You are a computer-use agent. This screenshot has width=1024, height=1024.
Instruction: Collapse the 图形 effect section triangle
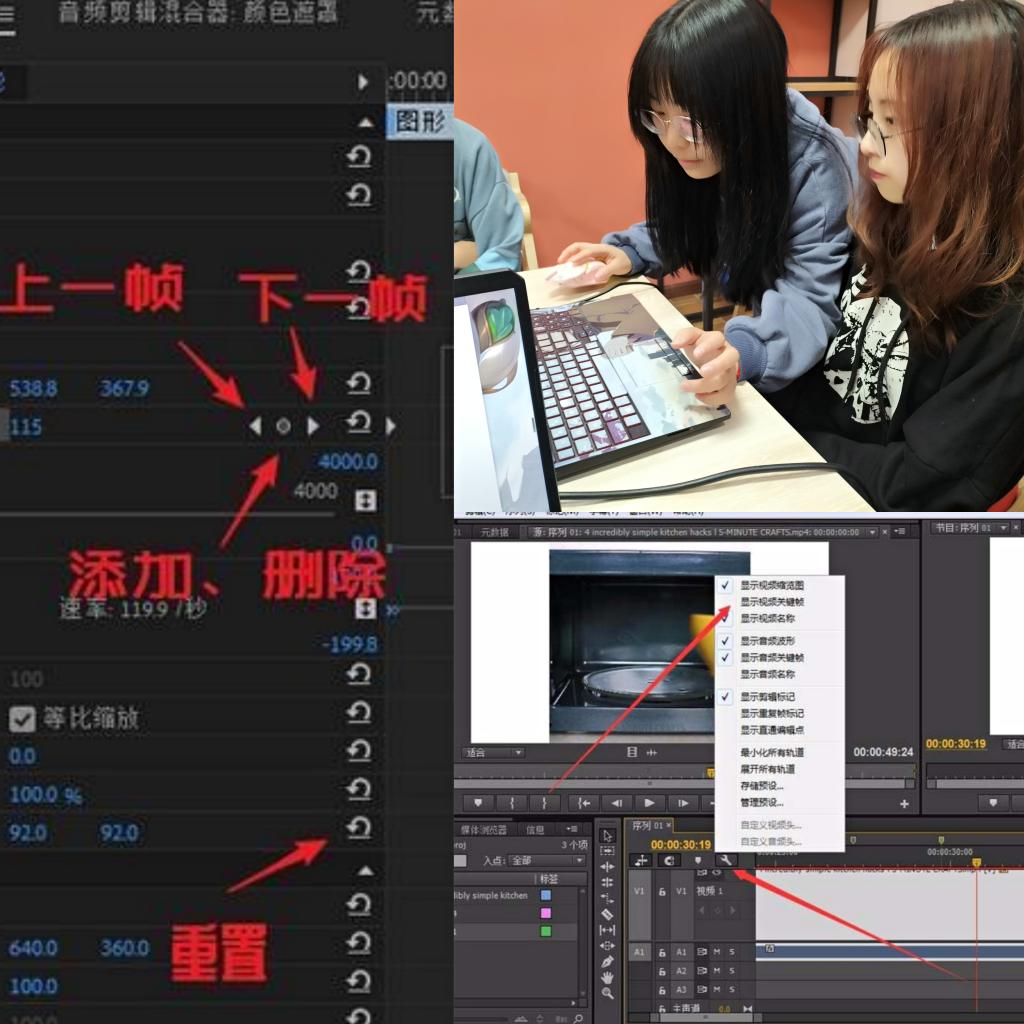coord(366,122)
